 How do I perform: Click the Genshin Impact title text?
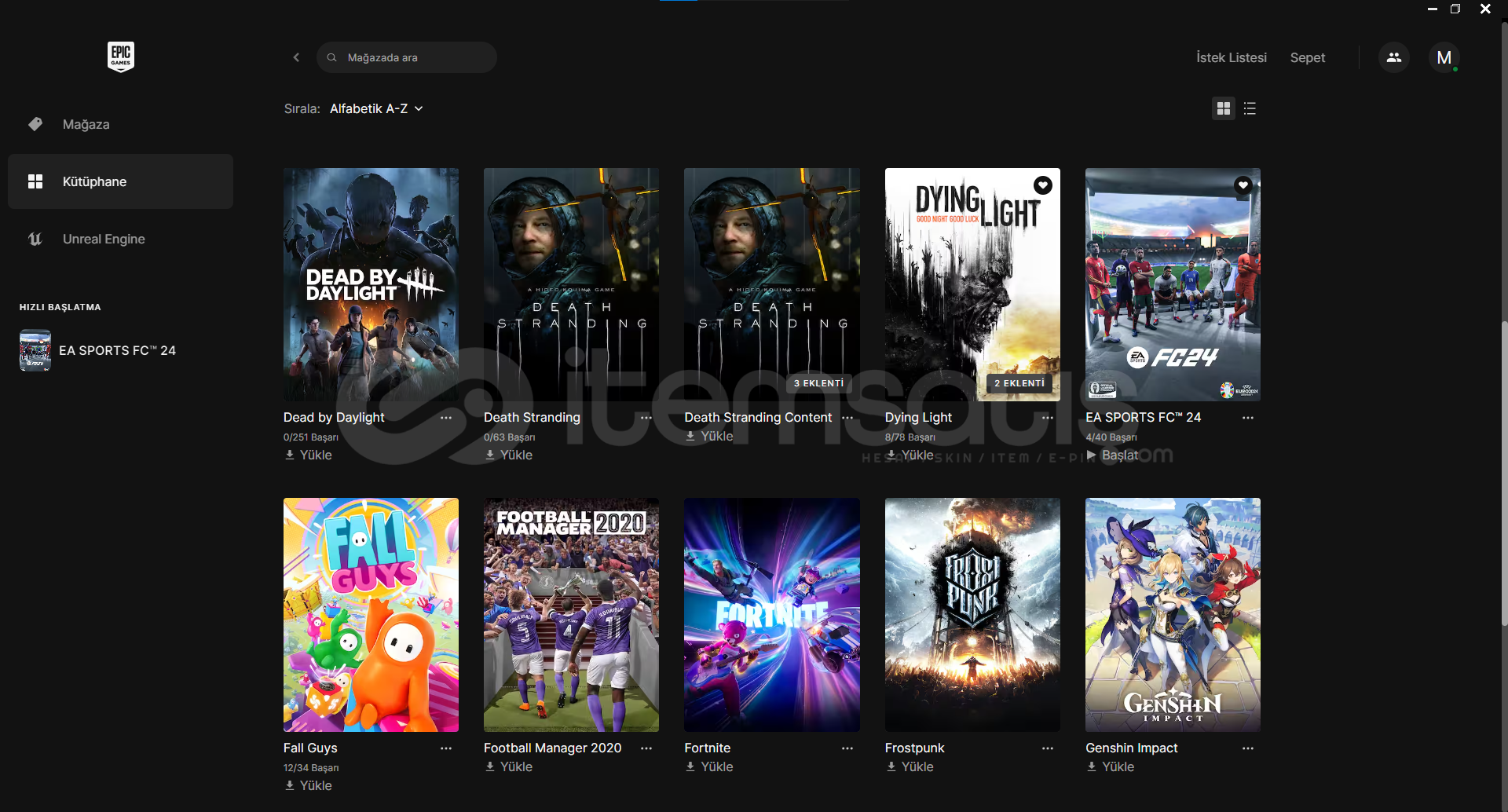(x=1131, y=748)
